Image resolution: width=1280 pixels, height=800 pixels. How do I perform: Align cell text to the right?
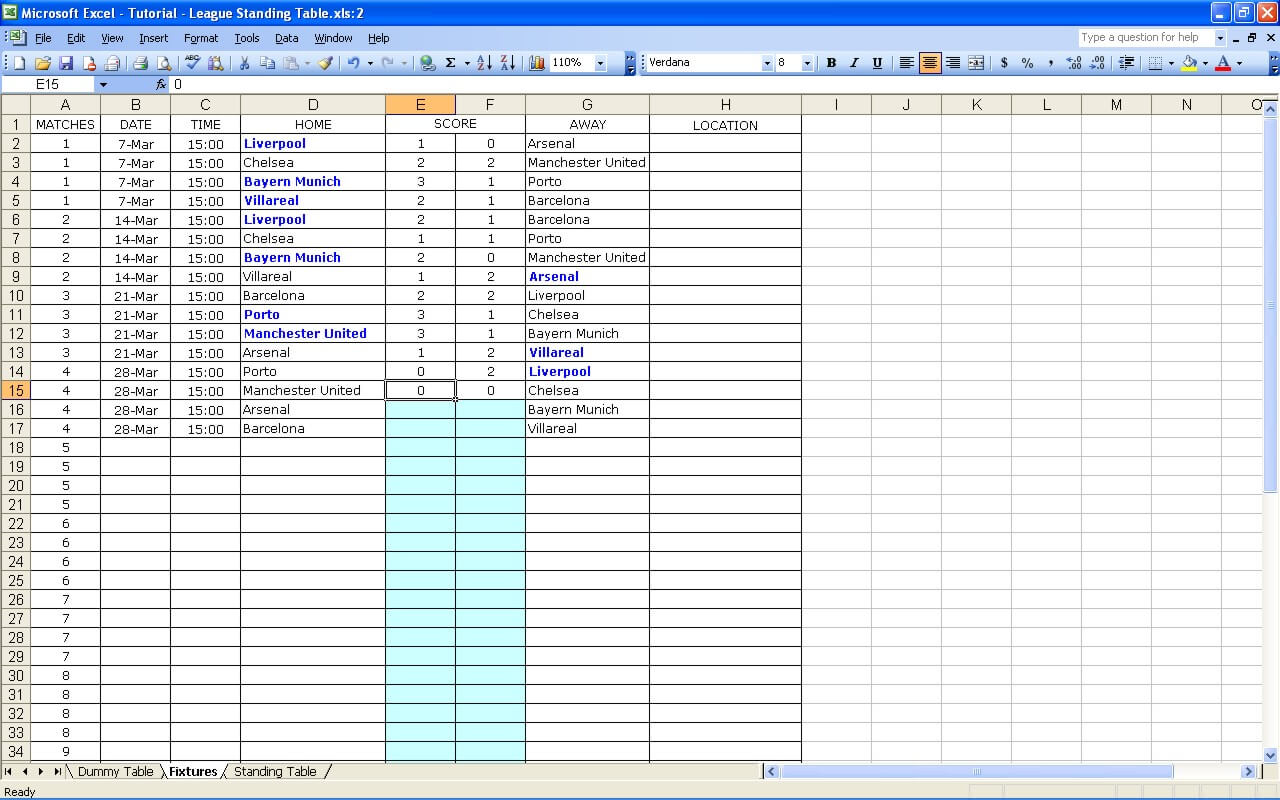tap(953, 63)
